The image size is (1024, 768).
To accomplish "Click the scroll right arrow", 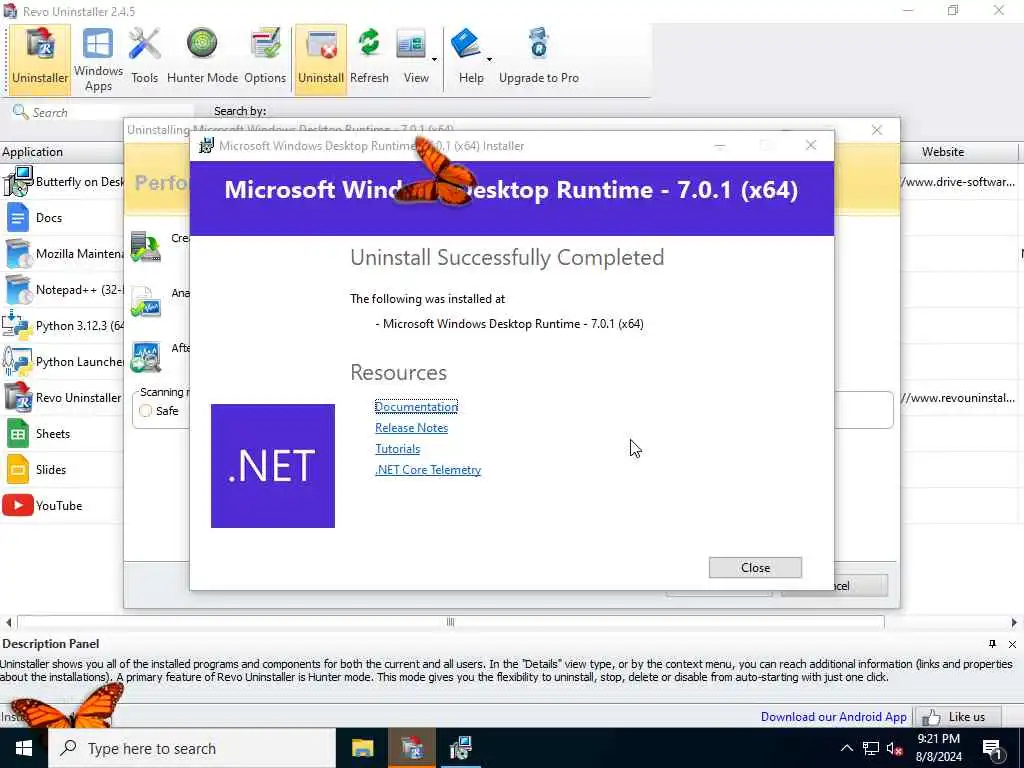I will [x=1014, y=622].
